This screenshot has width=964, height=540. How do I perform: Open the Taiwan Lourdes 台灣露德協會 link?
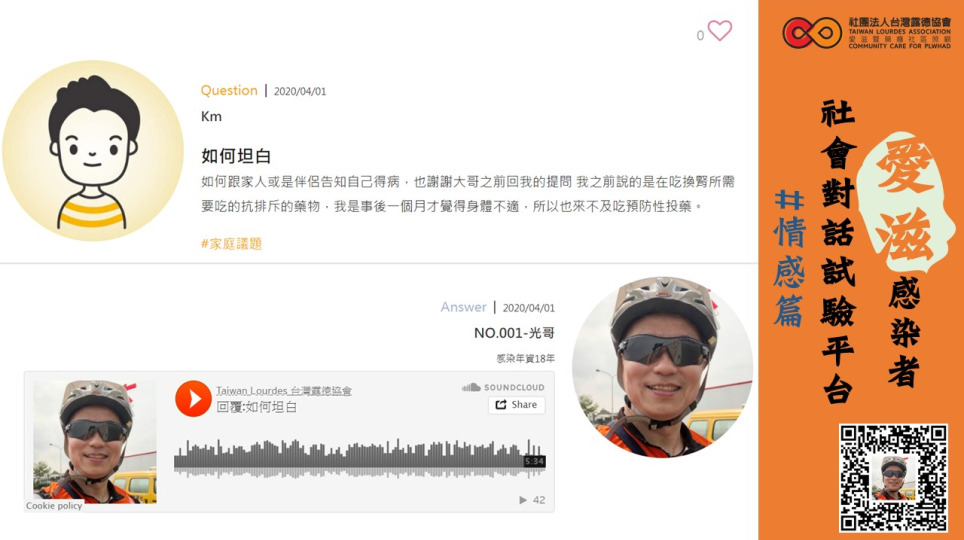point(283,391)
